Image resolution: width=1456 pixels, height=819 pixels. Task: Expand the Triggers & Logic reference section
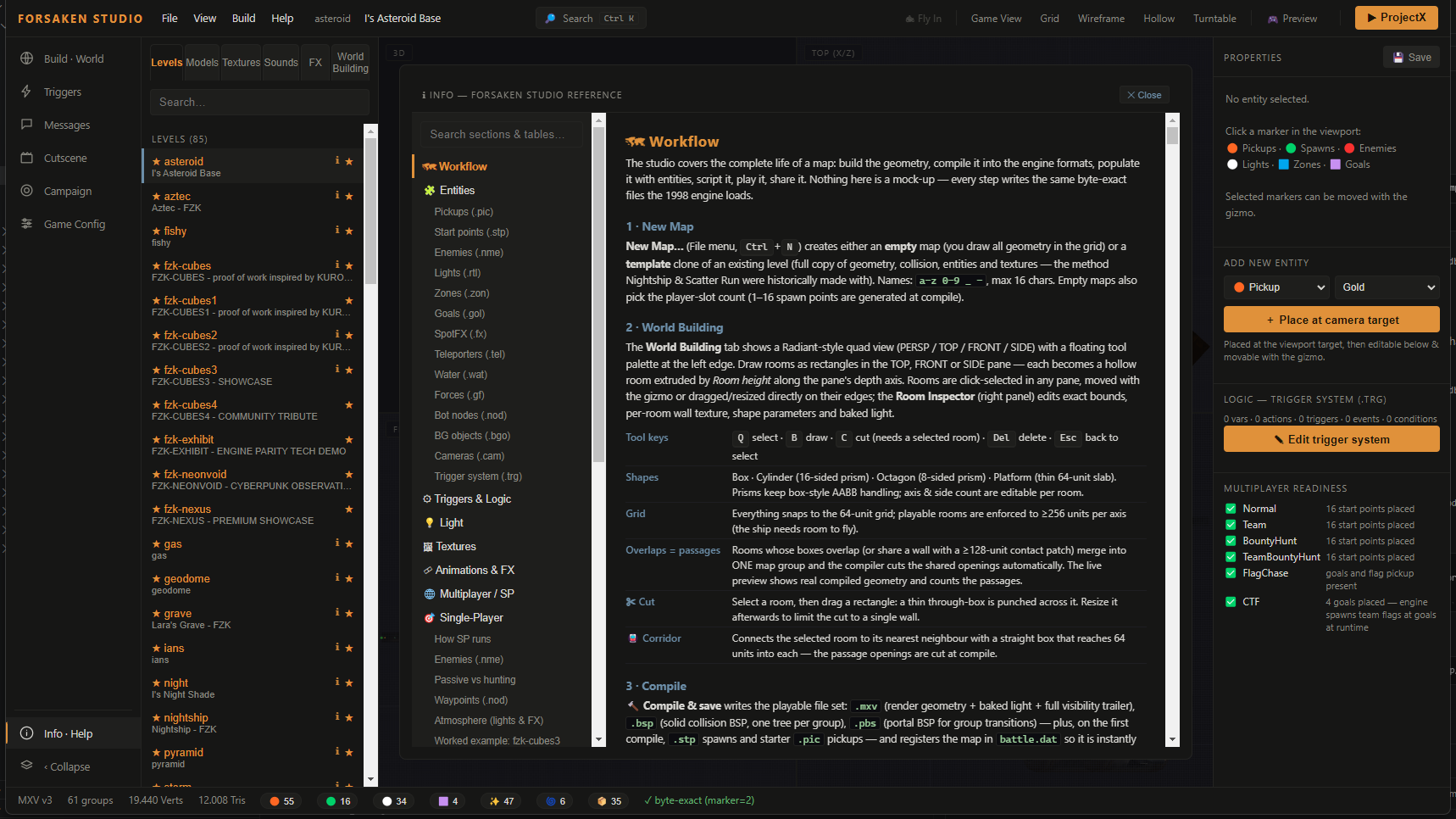tap(467, 499)
